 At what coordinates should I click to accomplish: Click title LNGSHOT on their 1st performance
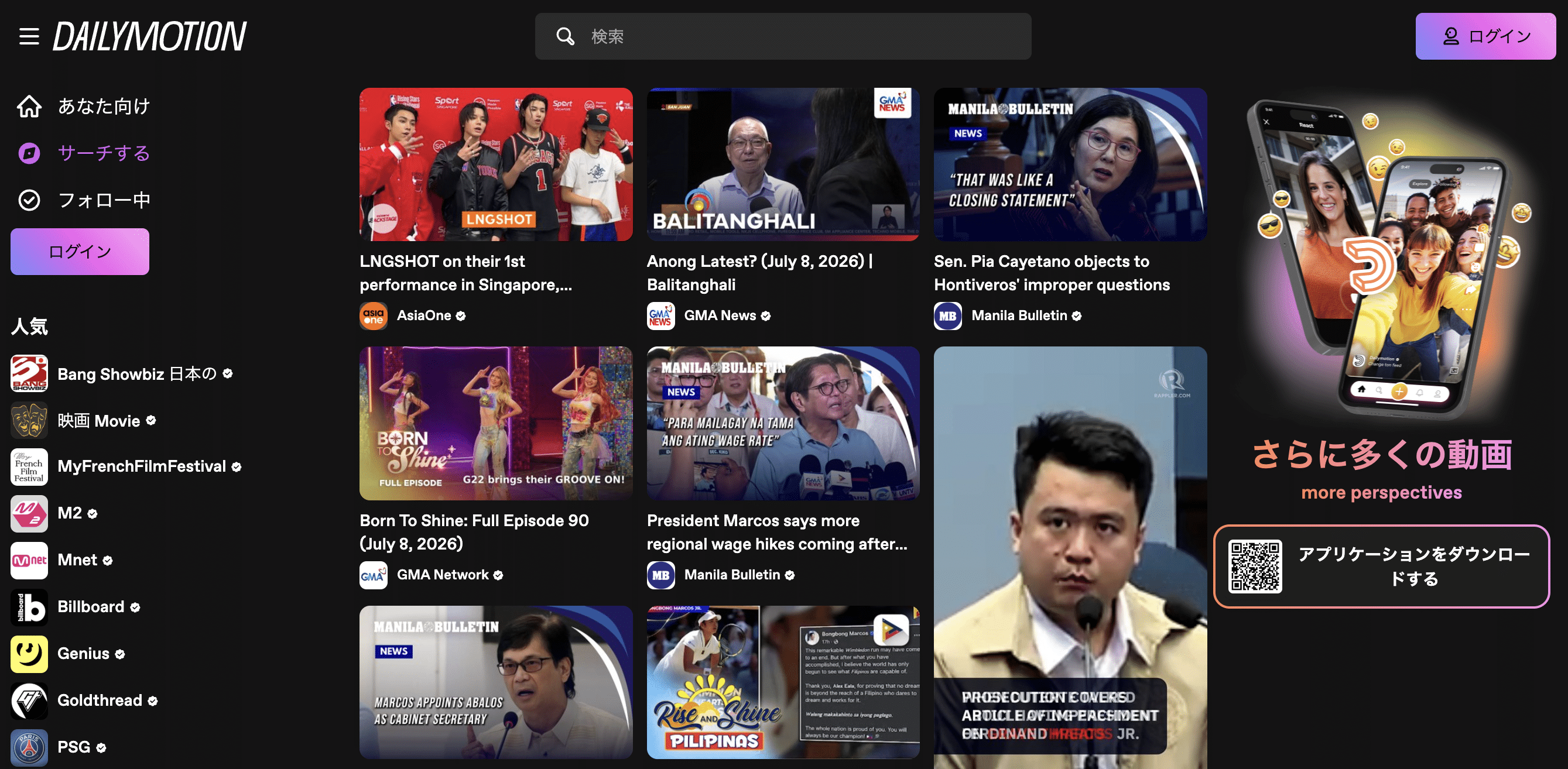466,273
